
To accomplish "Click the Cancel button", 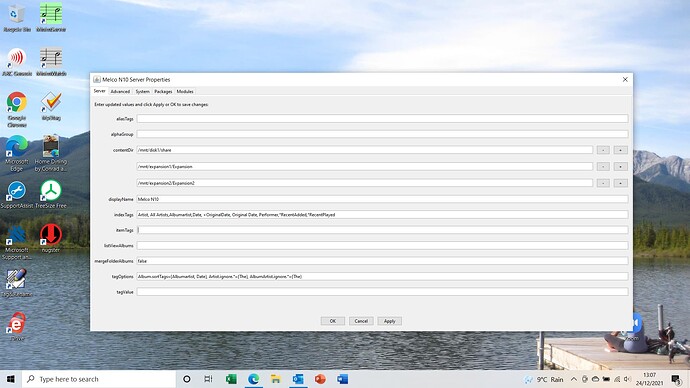I will point(361,321).
